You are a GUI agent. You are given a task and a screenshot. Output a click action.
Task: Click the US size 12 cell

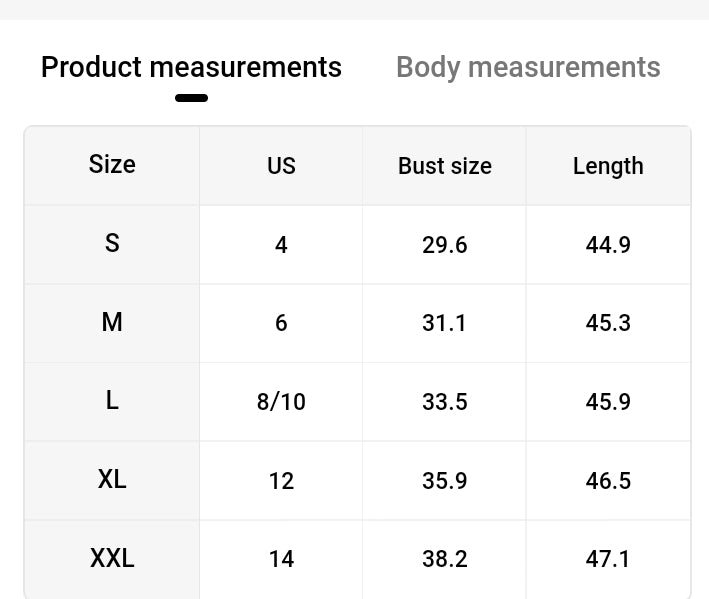pos(281,481)
